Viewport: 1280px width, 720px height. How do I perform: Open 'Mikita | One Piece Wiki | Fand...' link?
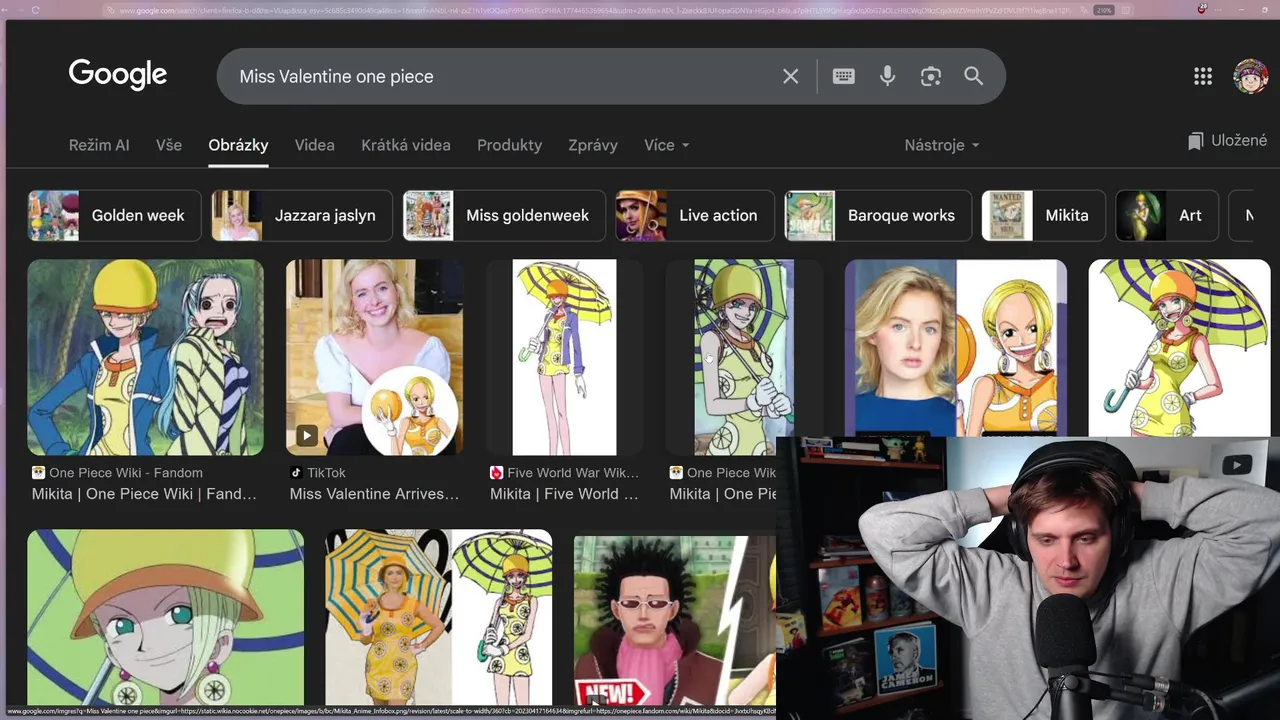pyautogui.click(x=144, y=494)
